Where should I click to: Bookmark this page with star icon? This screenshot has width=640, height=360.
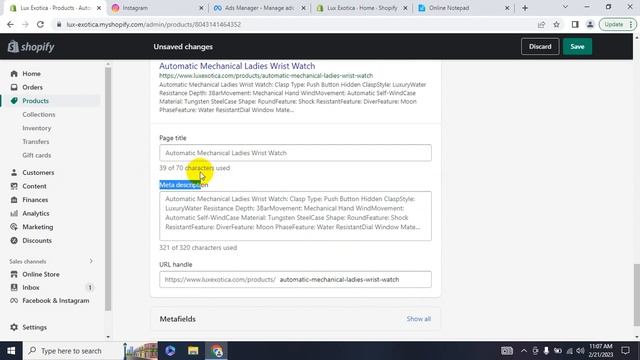(x=556, y=24)
